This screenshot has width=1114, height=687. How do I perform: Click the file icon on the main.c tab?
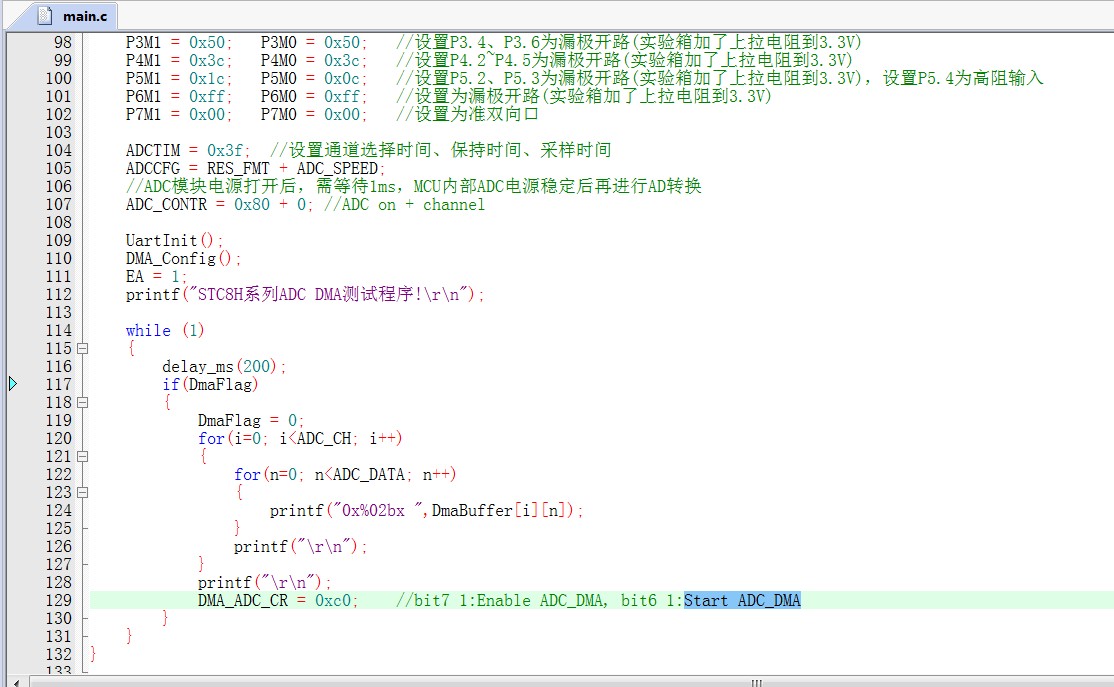click(44, 15)
